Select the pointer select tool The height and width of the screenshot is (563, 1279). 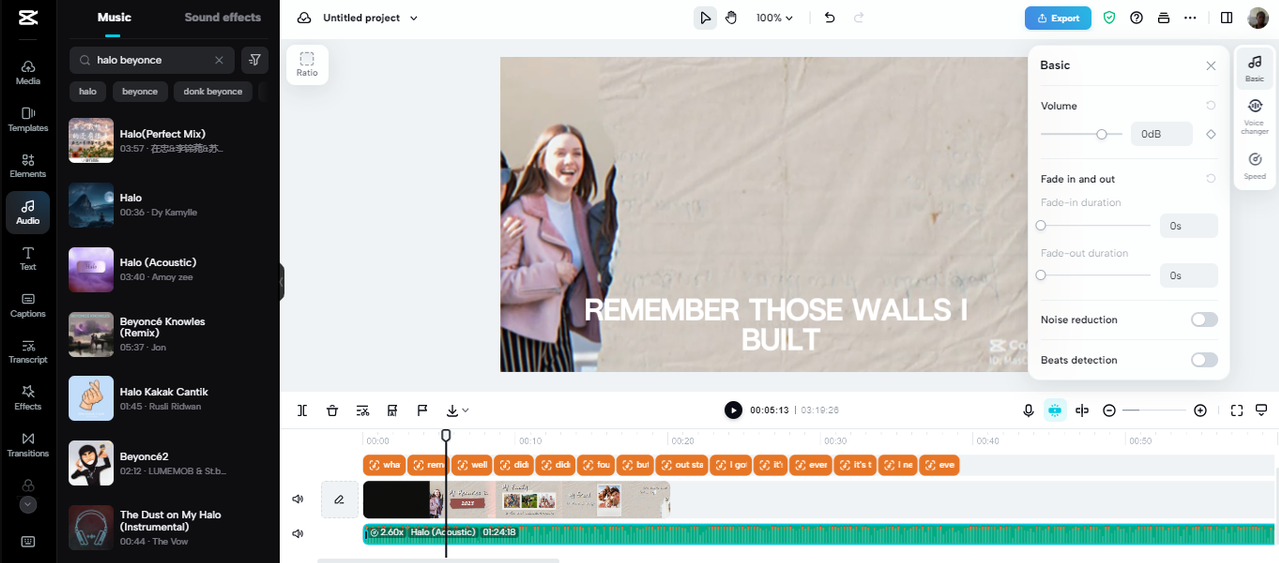point(705,18)
